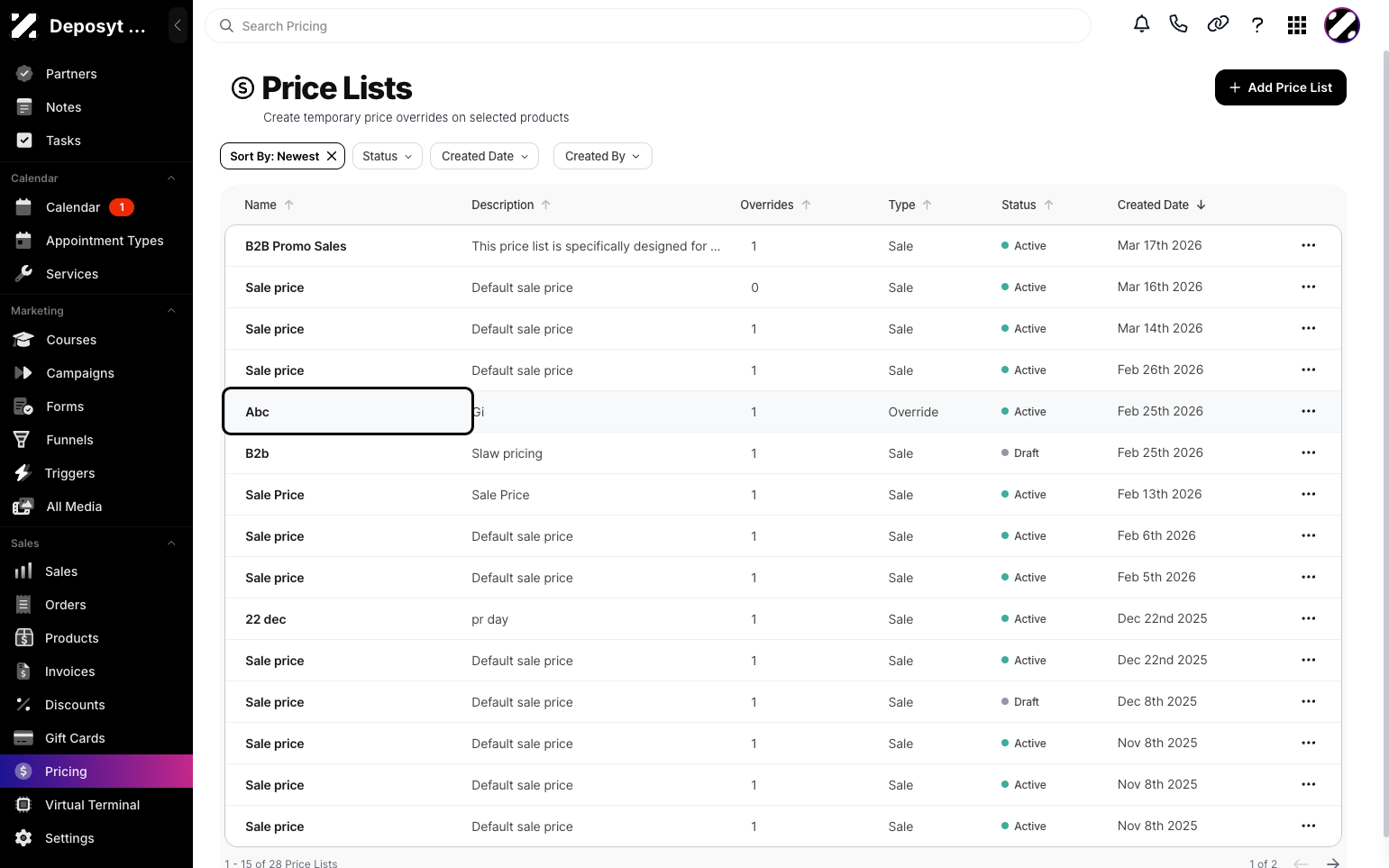
Task: Open the Status filter dropdown
Action: pyautogui.click(x=388, y=156)
